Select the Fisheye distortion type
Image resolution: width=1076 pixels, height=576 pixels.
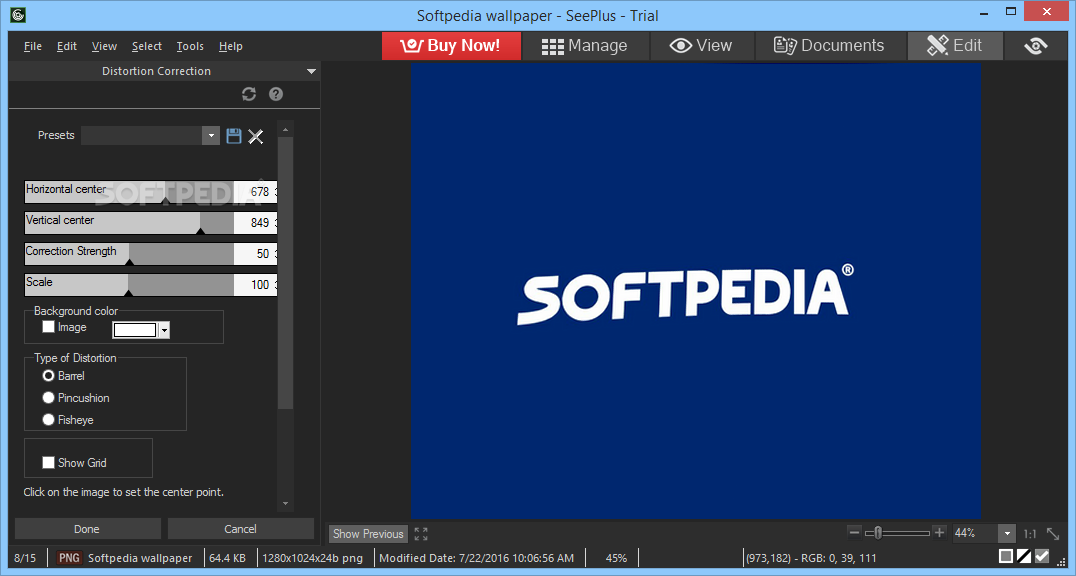pyautogui.click(x=48, y=419)
